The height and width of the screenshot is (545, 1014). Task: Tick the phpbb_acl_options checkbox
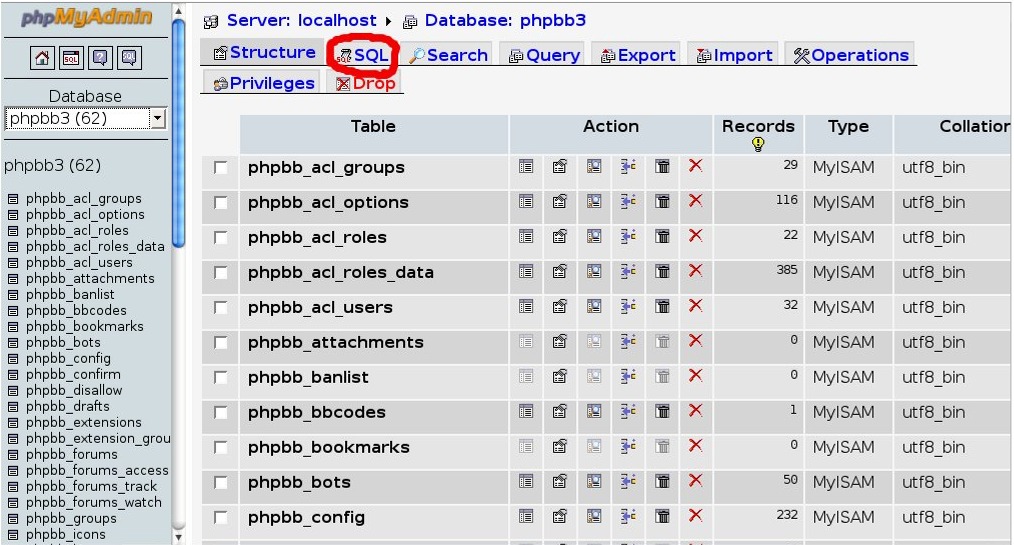tap(221, 203)
